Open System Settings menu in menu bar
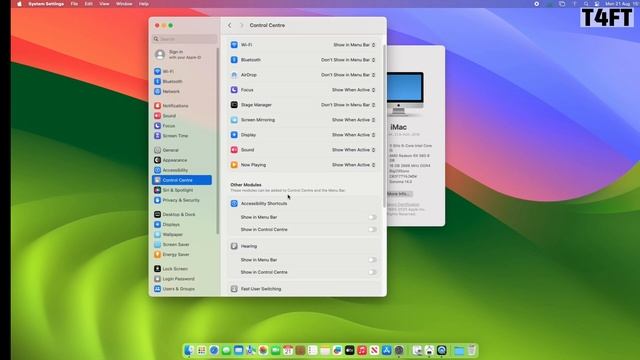Screen dimensions: 640x360 coord(46,4)
